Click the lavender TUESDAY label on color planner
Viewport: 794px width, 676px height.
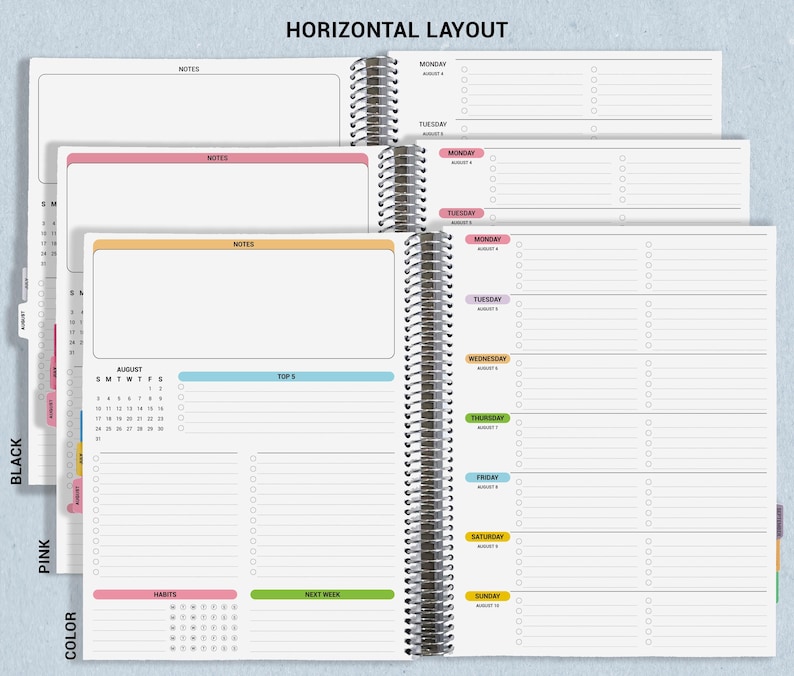[x=488, y=299]
